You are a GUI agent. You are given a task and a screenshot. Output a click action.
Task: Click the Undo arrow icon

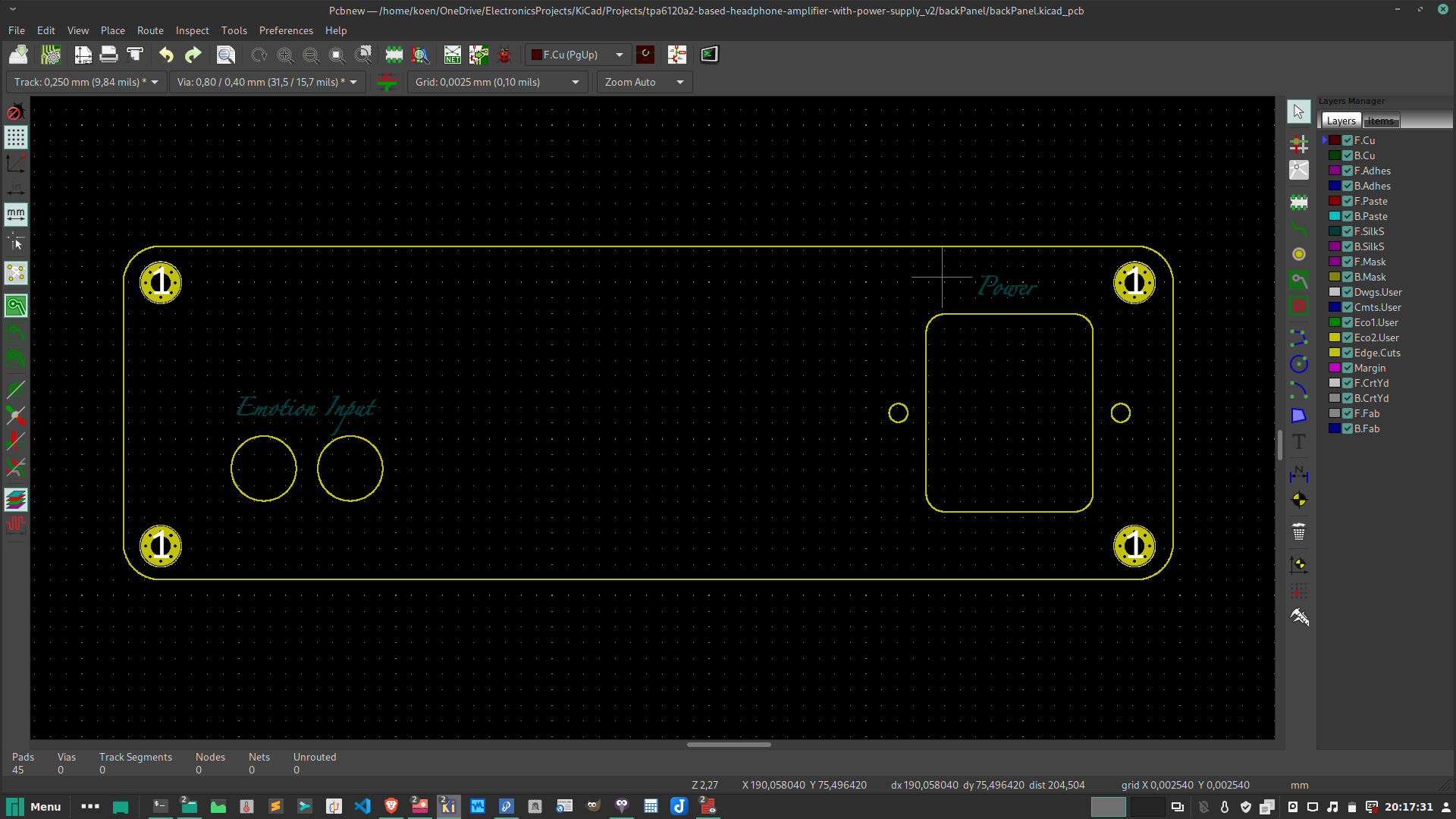click(166, 55)
